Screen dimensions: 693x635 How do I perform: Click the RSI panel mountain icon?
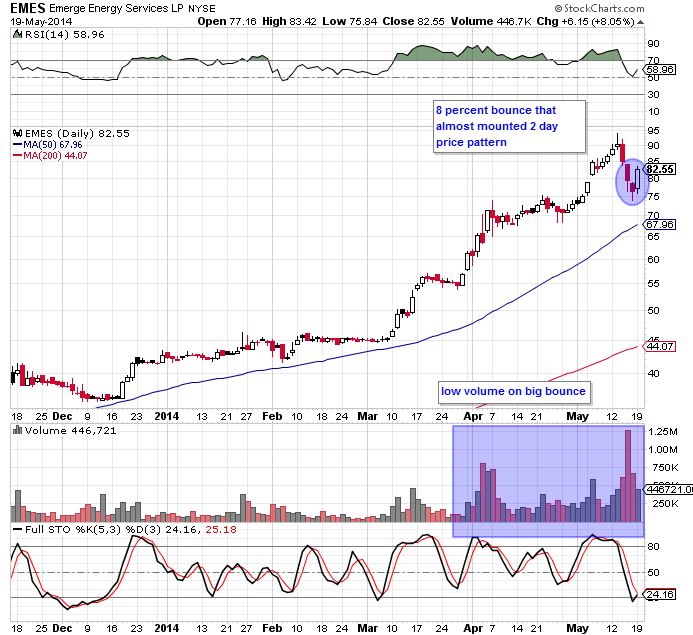point(17,34)
